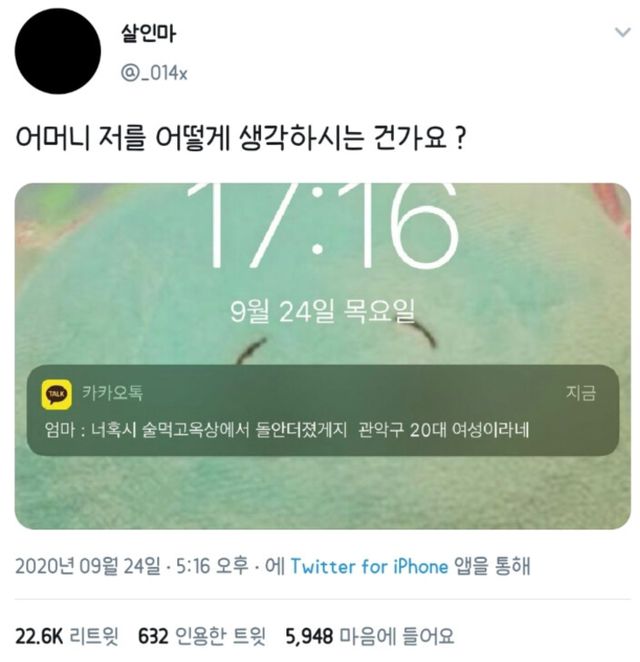Open the Twitter for iPhone link
Viewport: 640px width, 662px height.
[369, 566]
